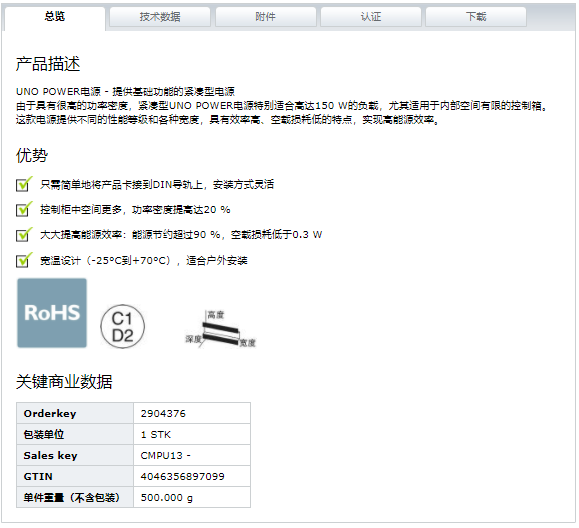Open the 下载 tab
579x528 pixels.
476,17
